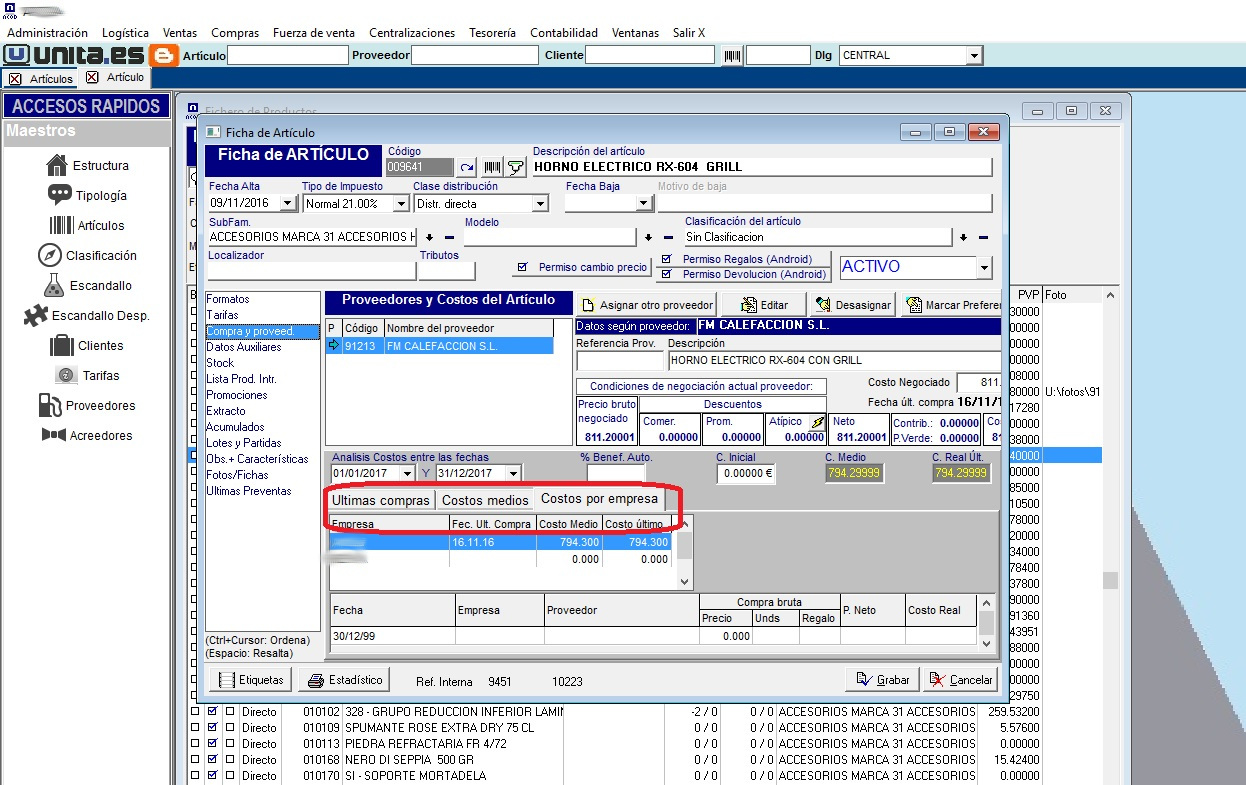Viewport: 1246px width, 785px height.
Task: Select Stock in the article section list
Action: [x=220, y=363]
